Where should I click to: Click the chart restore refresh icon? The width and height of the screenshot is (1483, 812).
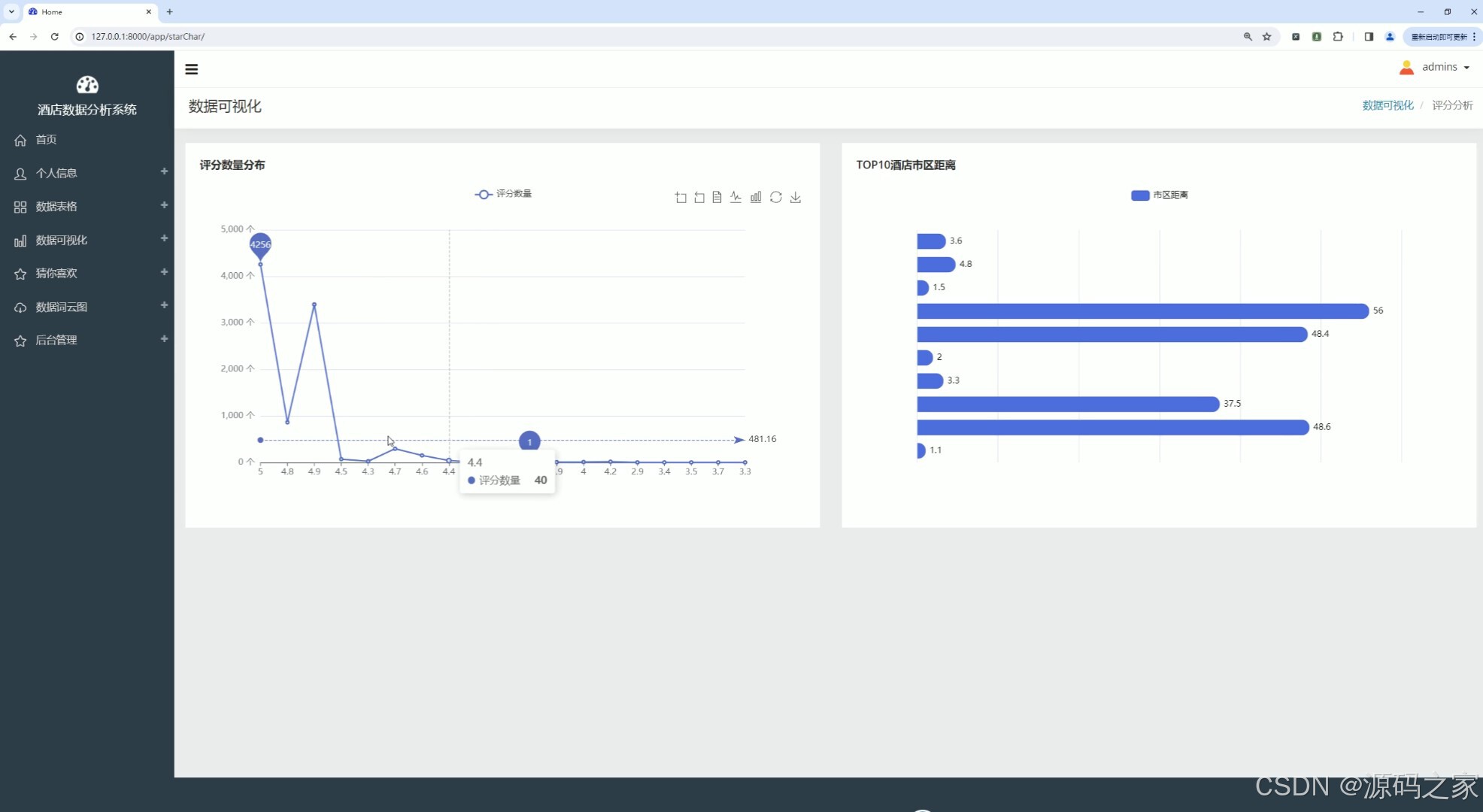776,197
